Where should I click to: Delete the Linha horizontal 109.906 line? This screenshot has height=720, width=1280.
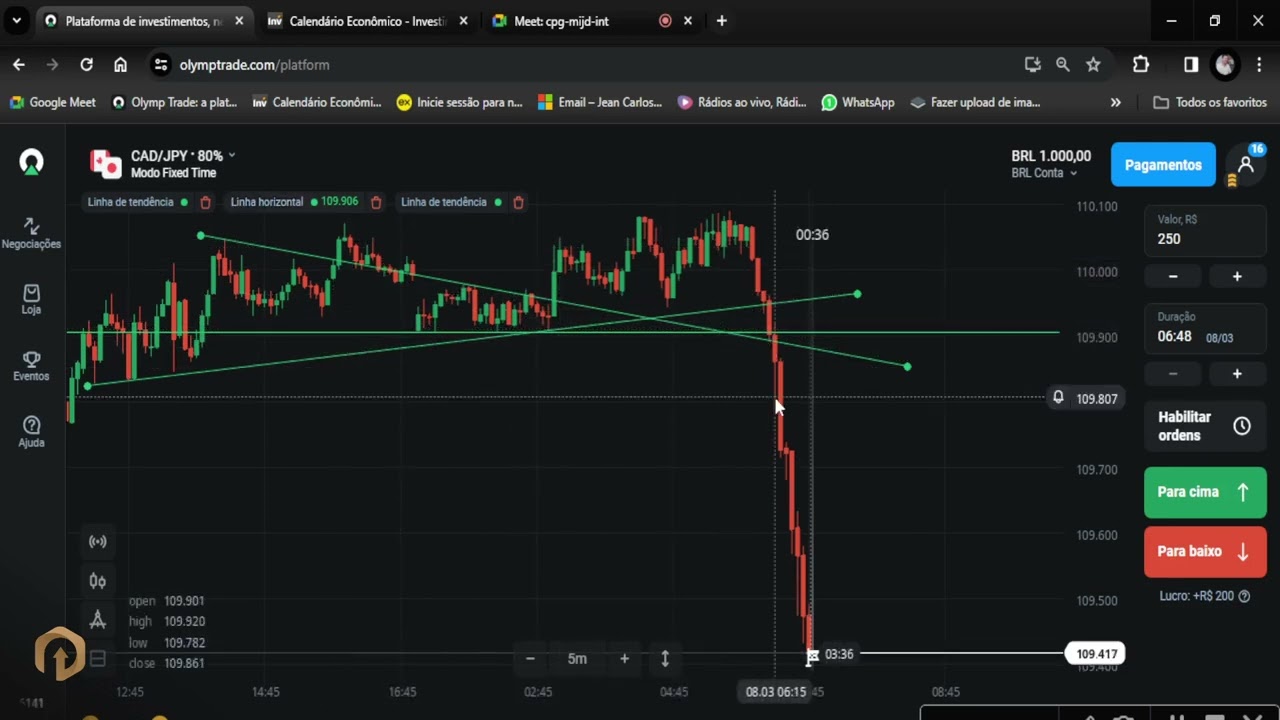(376, 202)
